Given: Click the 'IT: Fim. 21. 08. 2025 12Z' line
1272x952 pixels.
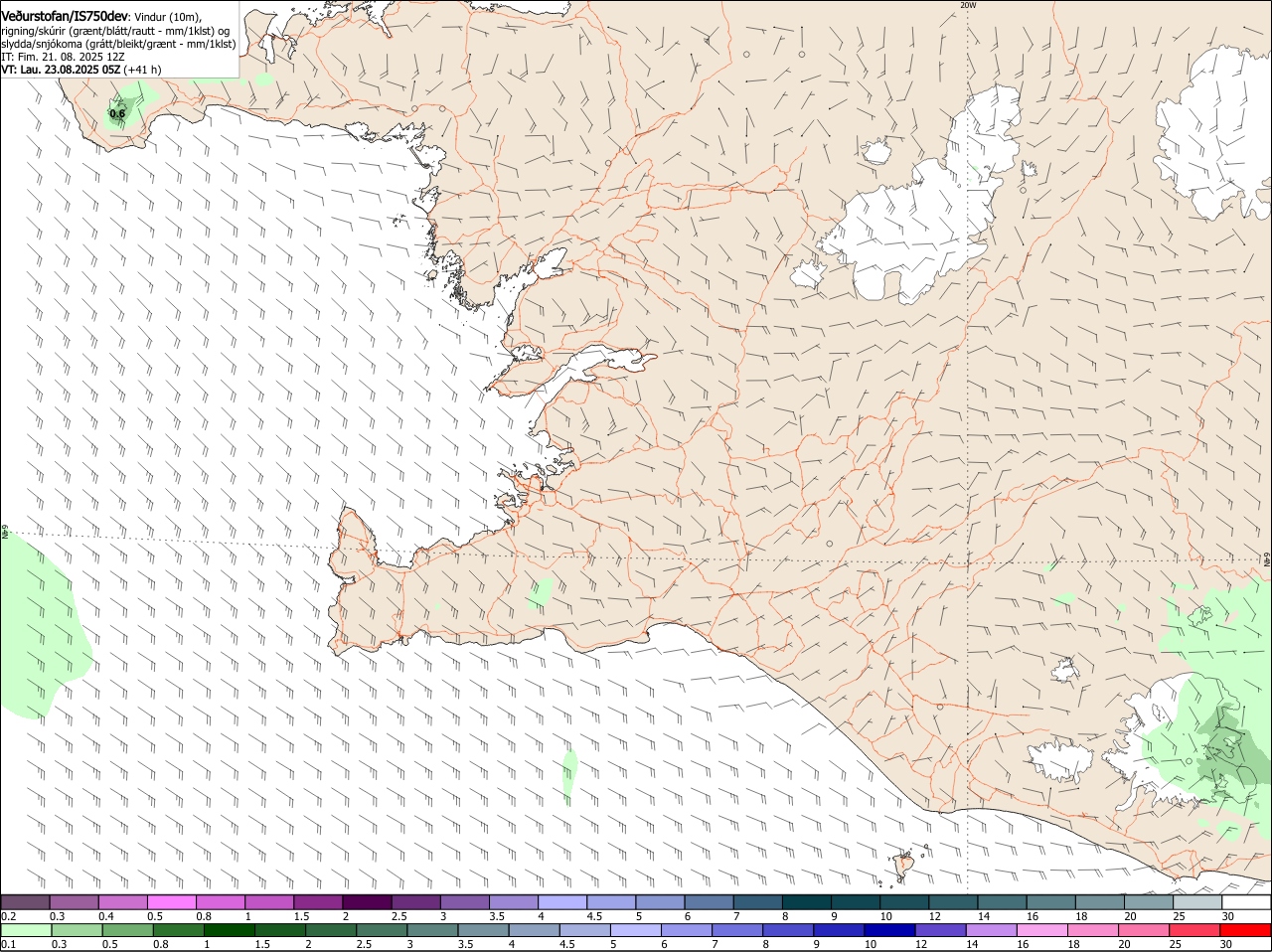Looking at the screenshot, I should pos(63,57).
